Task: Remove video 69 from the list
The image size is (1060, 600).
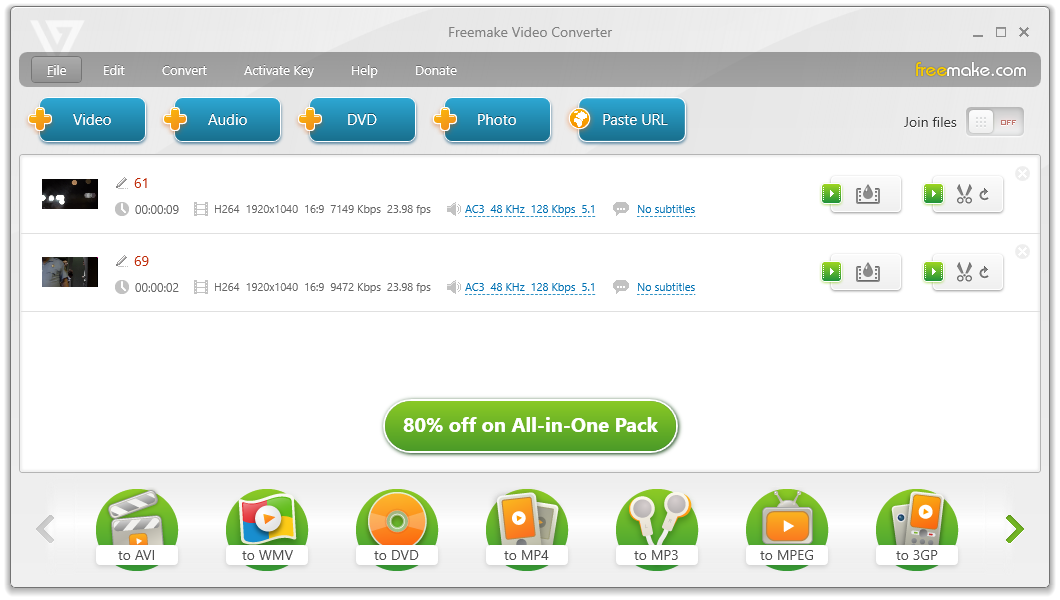Action: pos(1023,251)
